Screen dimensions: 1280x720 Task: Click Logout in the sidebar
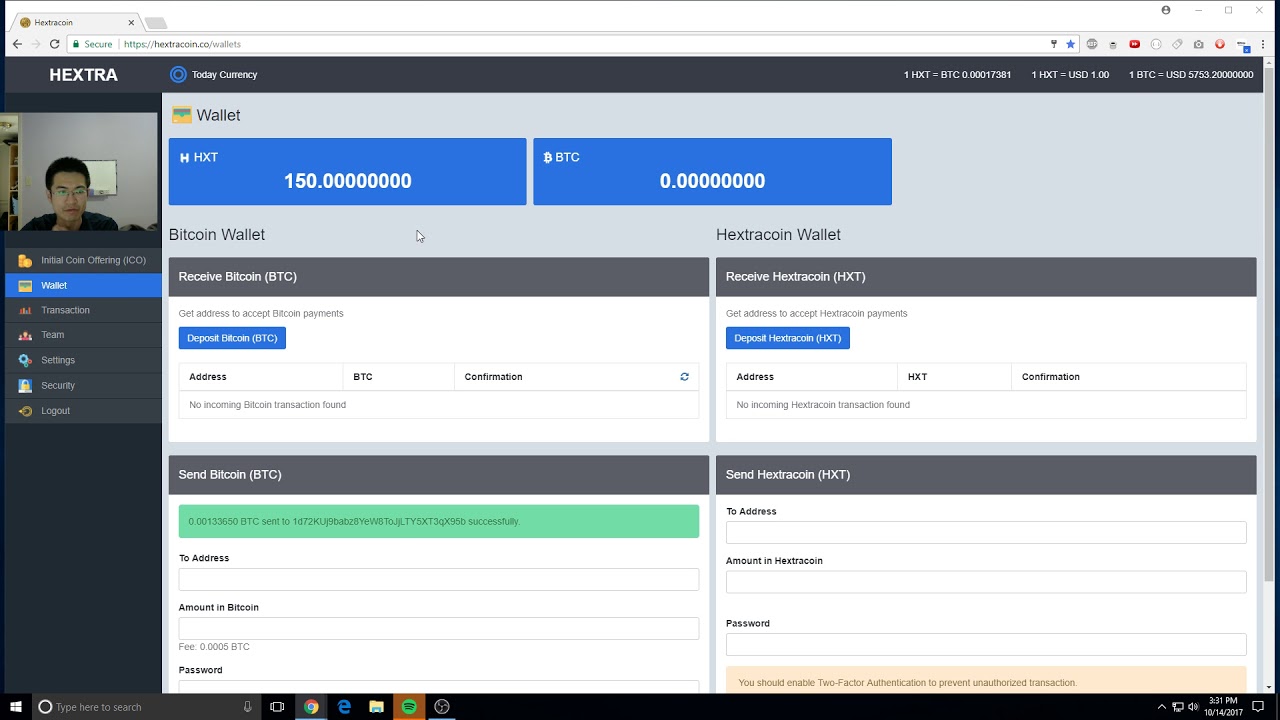click(83, 410)
